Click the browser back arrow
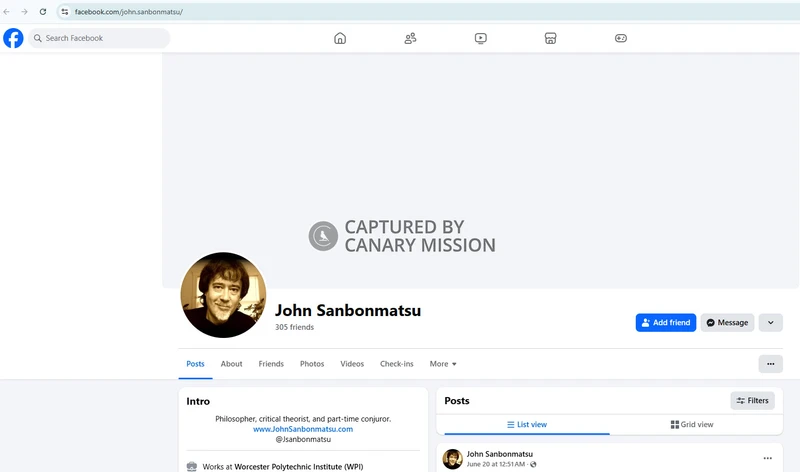Viewport: 800px width, 472px height. pyautogui.click(x=7, y=12)
